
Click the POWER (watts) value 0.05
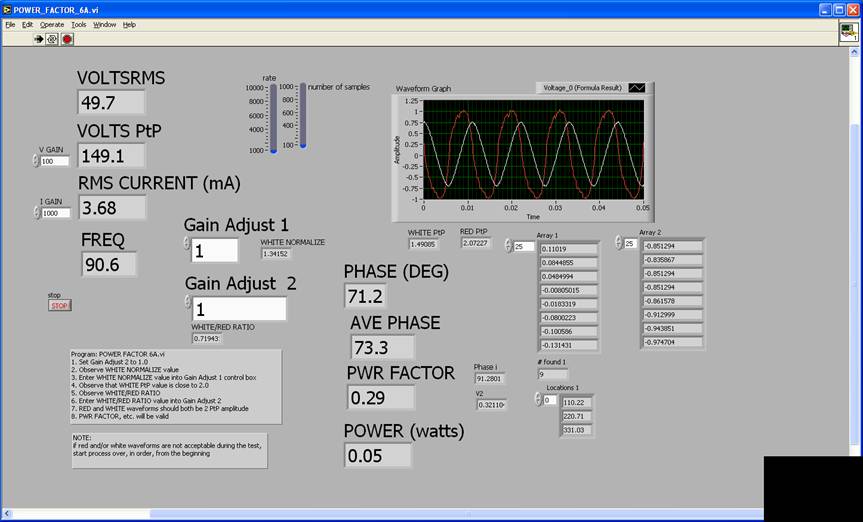click(x=378, y=455)
